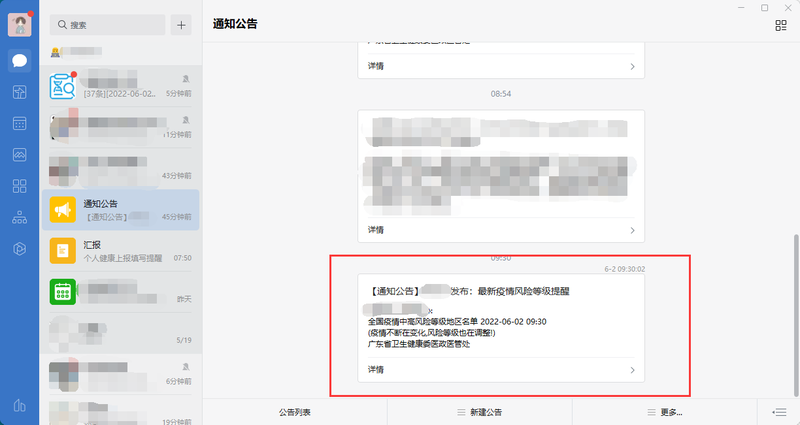Open the 公告列表 bottom tab
The width and height of the screenshot is (800, 425).
coord(295,412)
